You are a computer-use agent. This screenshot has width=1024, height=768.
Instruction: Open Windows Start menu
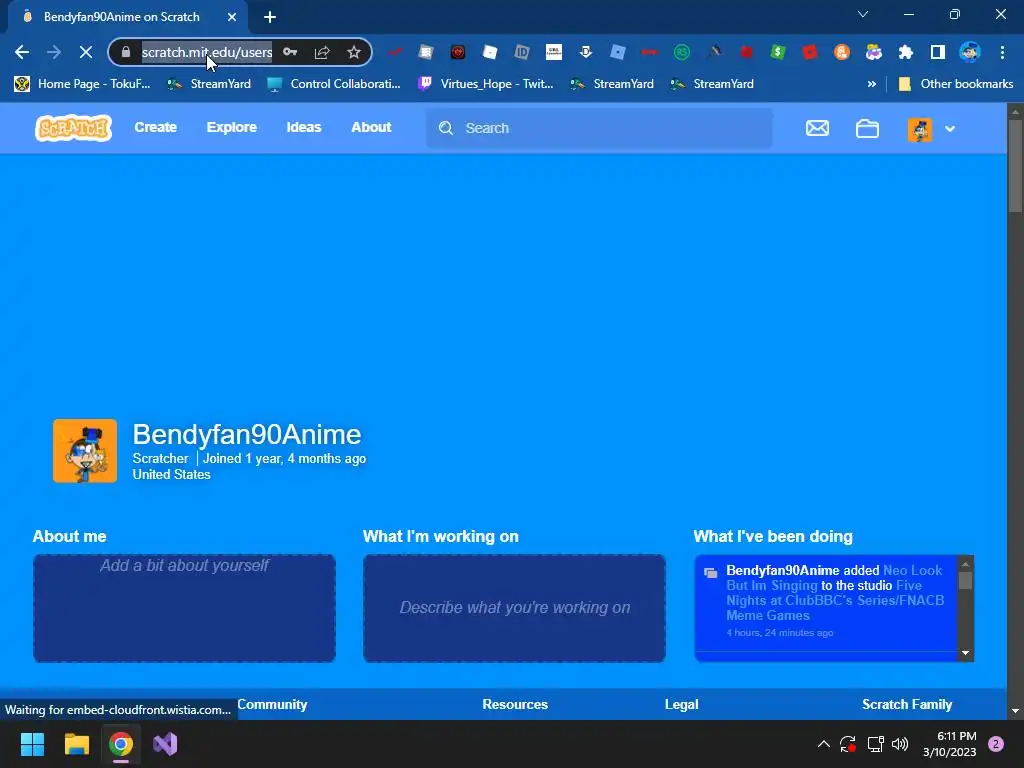[32, 744]
